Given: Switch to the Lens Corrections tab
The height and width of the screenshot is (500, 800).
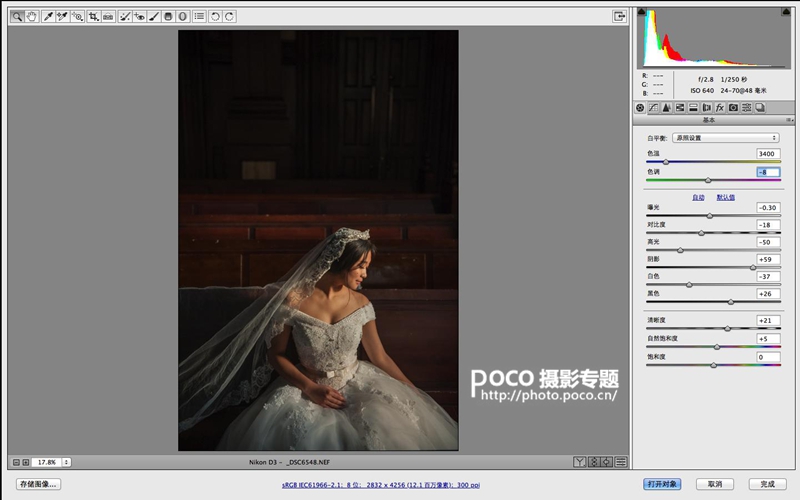Looking at the screenshot, I should point(707,108).
